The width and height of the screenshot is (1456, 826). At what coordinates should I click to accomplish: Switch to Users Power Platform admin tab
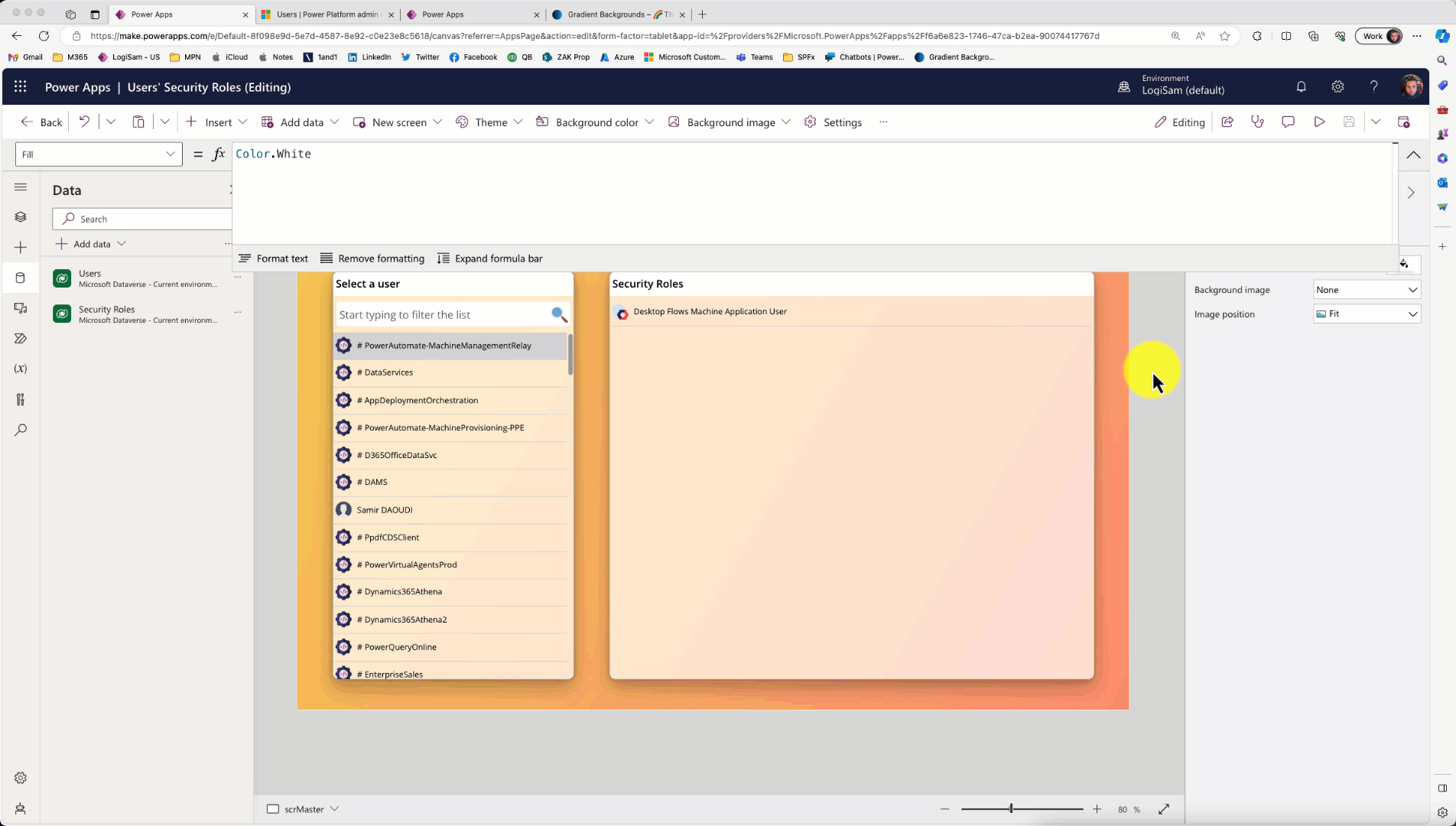tap(327, 15)
